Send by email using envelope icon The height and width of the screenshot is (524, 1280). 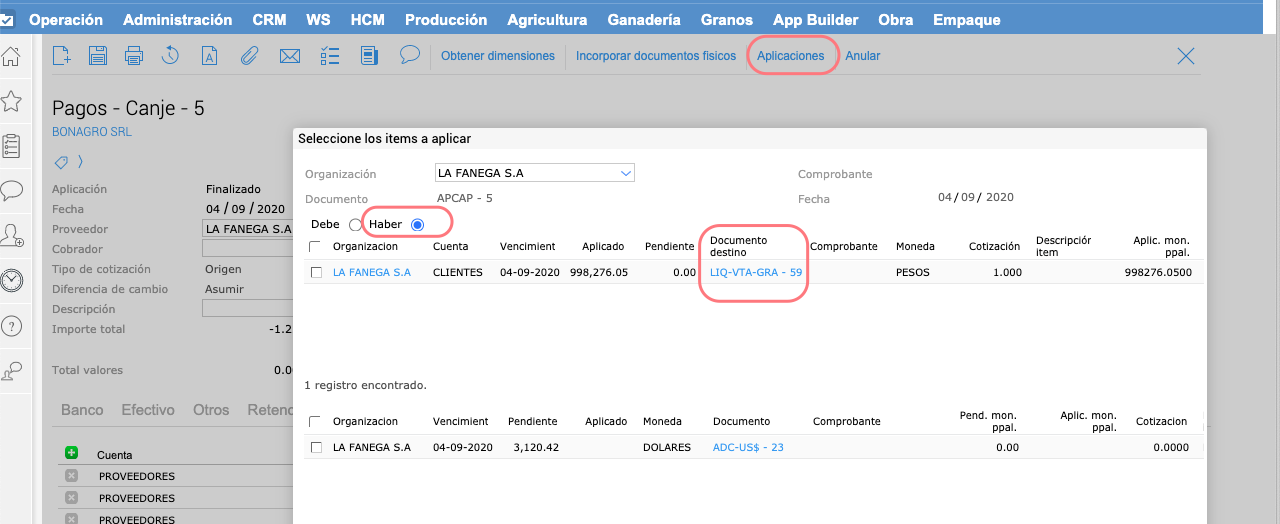[290, 56]
